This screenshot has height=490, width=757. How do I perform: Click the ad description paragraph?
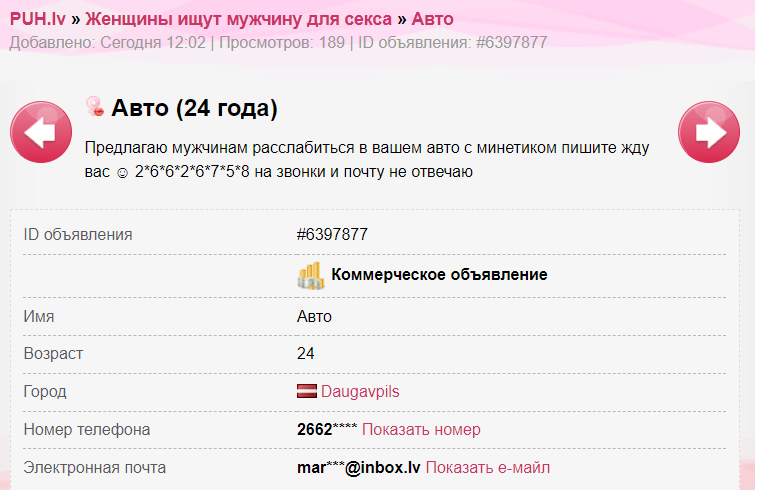[367, 160]
